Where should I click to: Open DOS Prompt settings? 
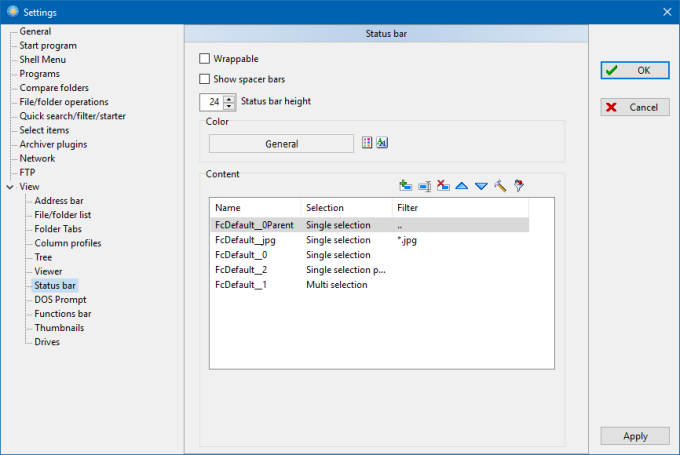point(60,300)
